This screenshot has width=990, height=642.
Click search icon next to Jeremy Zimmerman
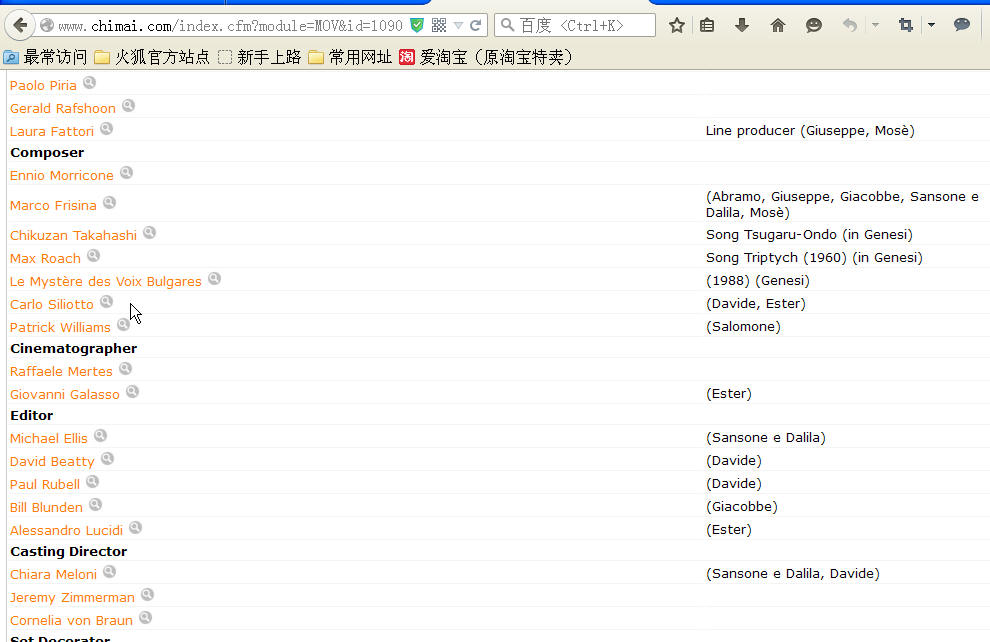pyautogui.click(x=148, y=595)
